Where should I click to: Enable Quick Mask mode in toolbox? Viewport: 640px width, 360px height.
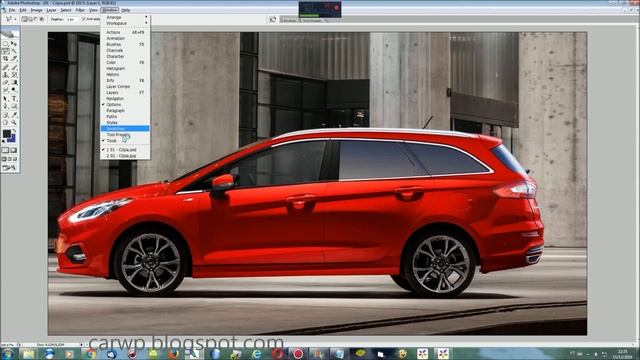(x=14, y=150)
